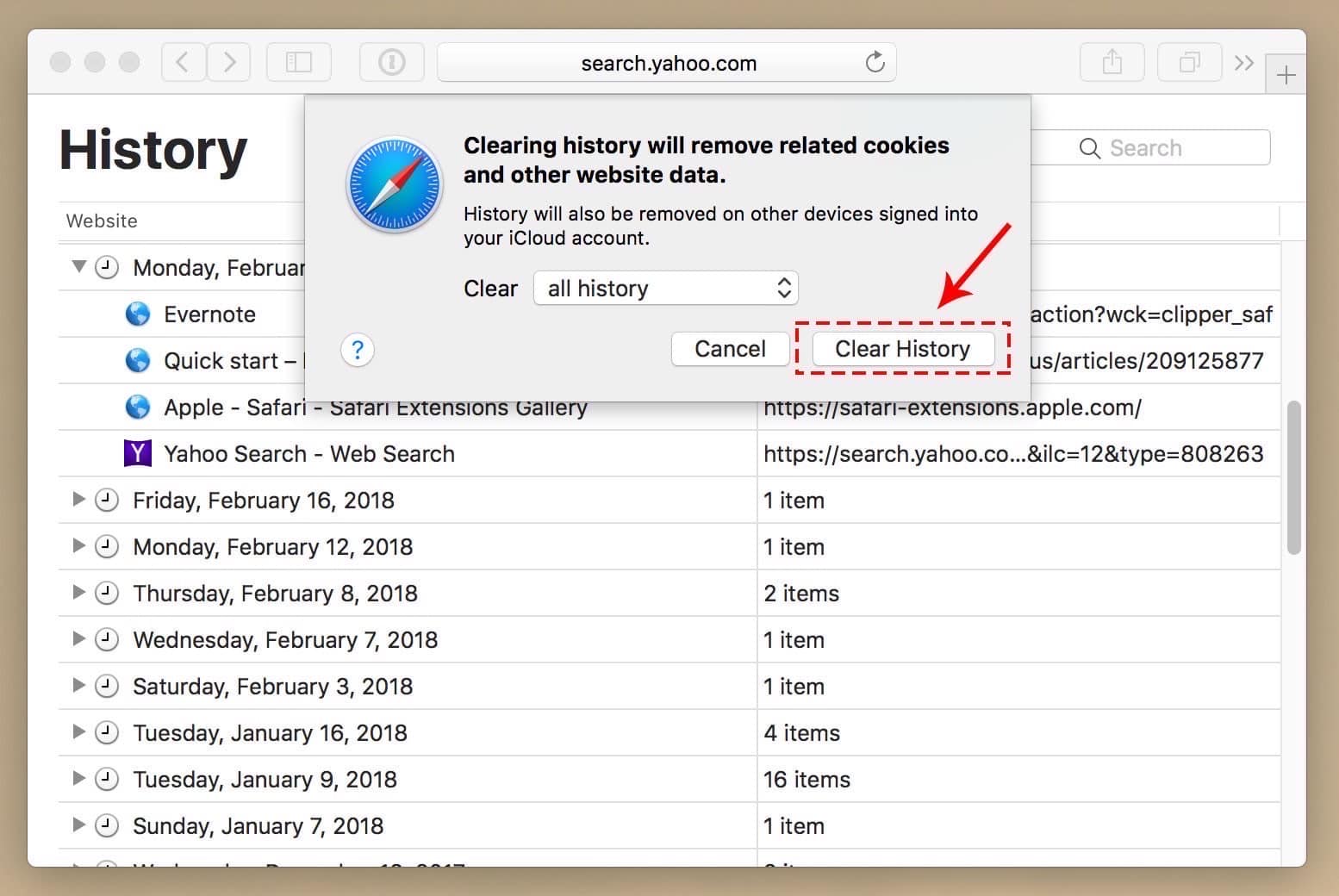Click the clock icon for Tuesday, January 9, 2018
1339x896 pixels.
click(107, 779)
